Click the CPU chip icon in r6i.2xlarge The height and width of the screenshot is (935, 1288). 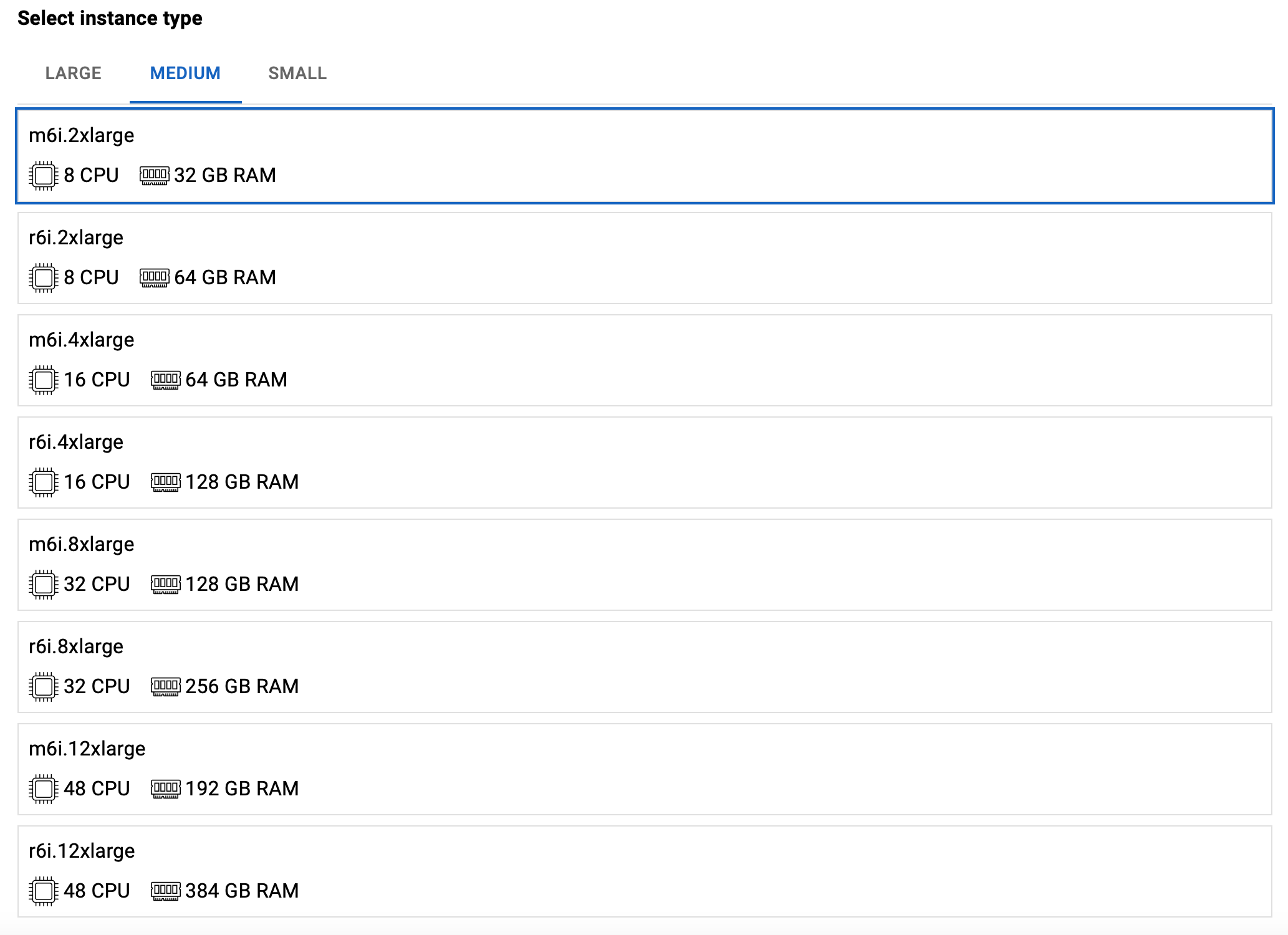(x=44, y=278)
